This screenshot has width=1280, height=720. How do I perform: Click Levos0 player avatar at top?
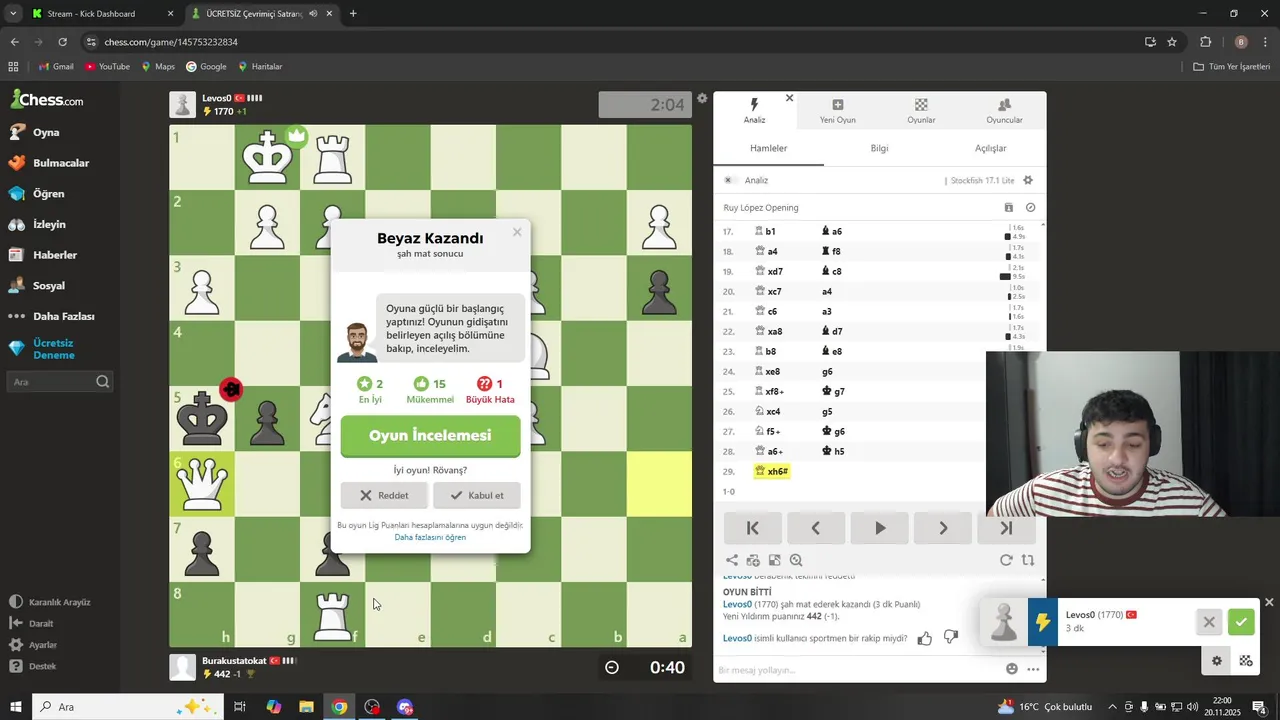click(182, 105)
